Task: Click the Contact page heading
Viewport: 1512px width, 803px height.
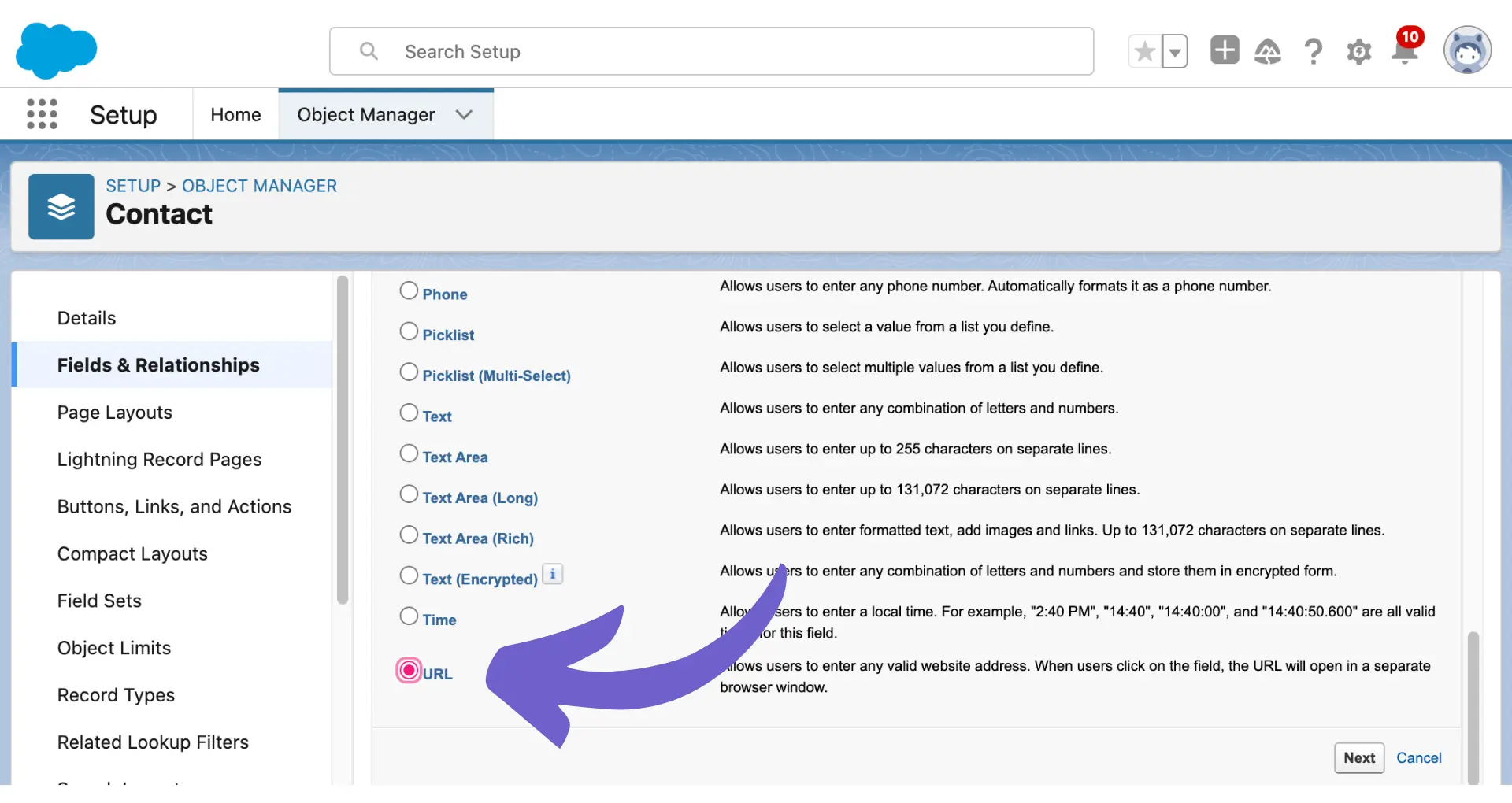Action: [x=159, y=214]
